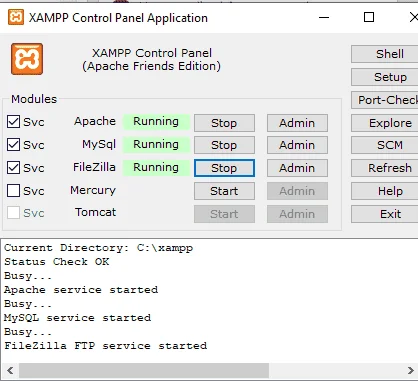The width and height of the screenshot is (418, 381).
Task: Click the Refresh button
Action: (385, 168)
